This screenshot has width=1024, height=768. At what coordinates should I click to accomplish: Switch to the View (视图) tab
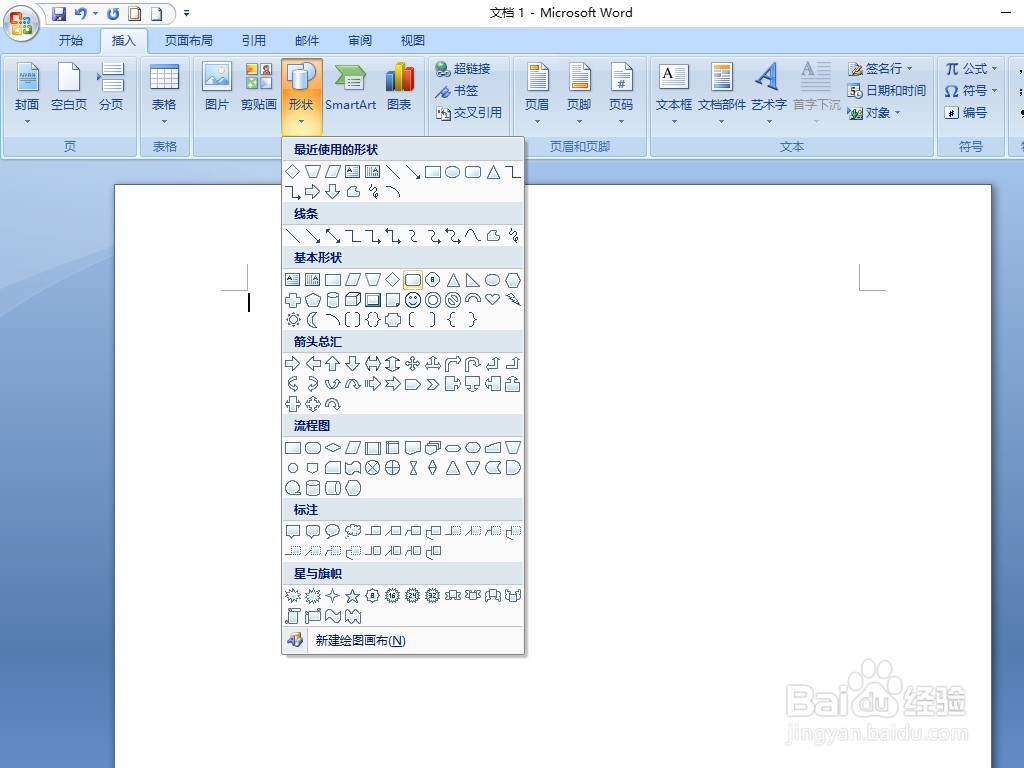413,40
